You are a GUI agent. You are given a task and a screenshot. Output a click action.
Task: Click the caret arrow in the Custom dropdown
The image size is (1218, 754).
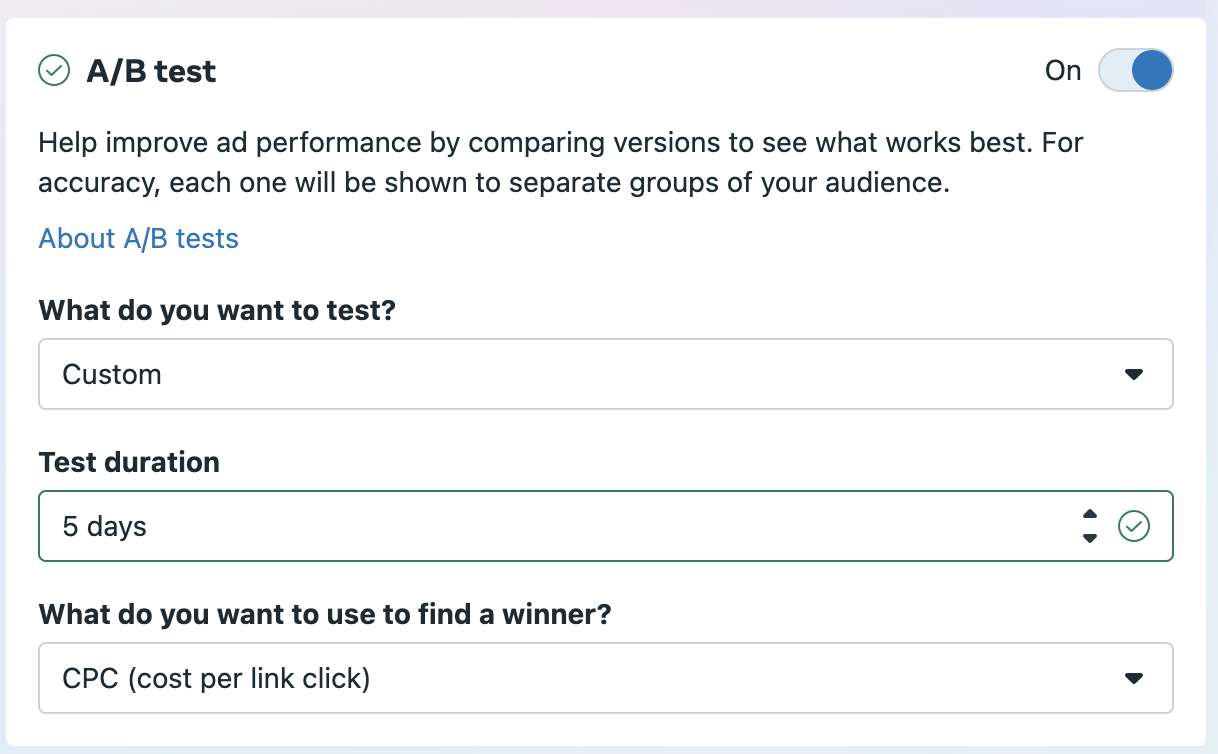pyautogui.click(x=1133, y=374)
